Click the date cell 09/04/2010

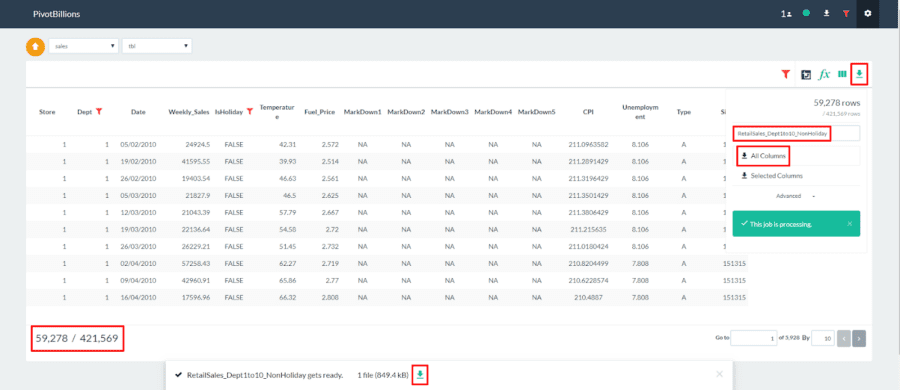click(x=138, y=281)
